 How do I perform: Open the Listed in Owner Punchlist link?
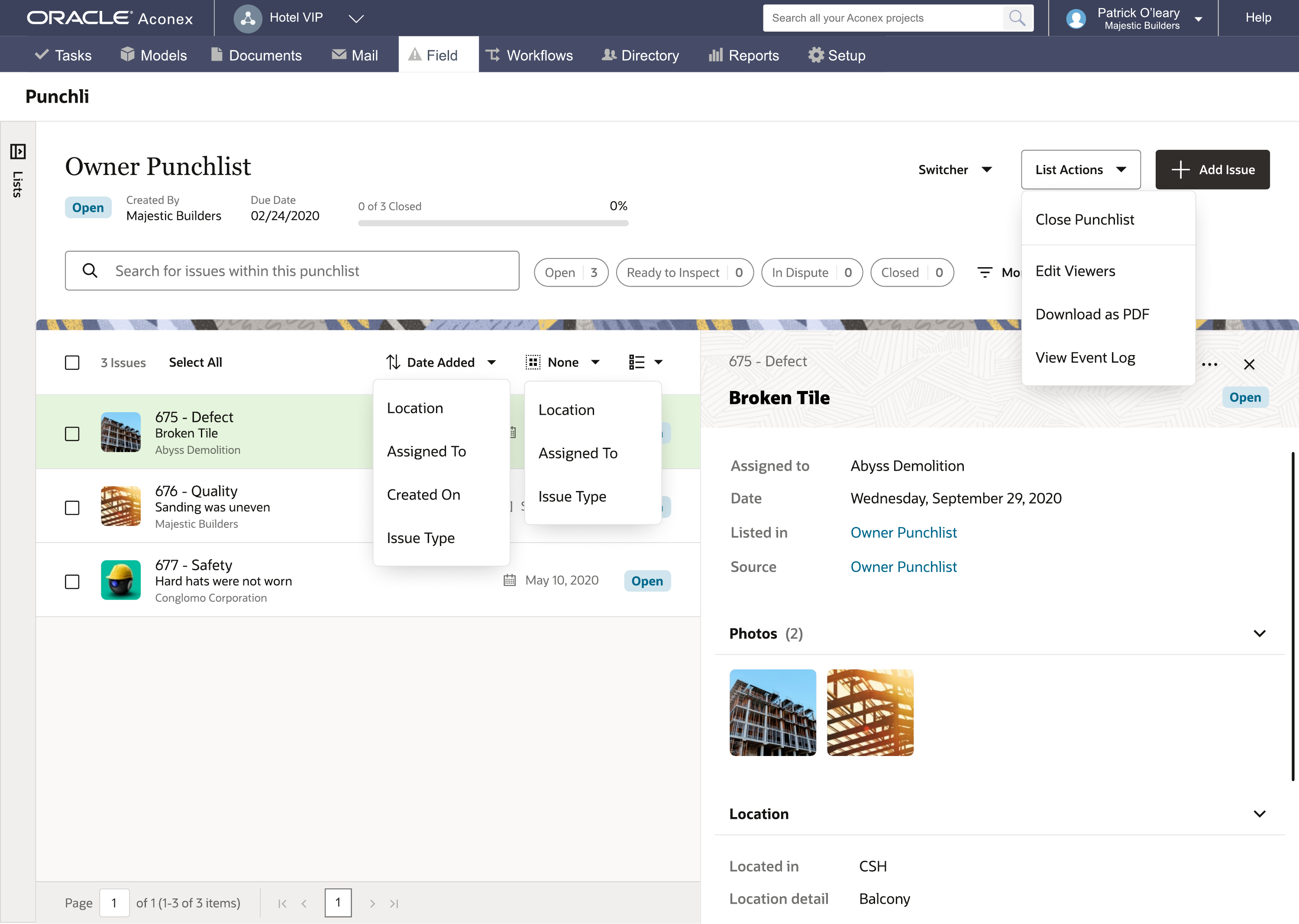(903, 533)
